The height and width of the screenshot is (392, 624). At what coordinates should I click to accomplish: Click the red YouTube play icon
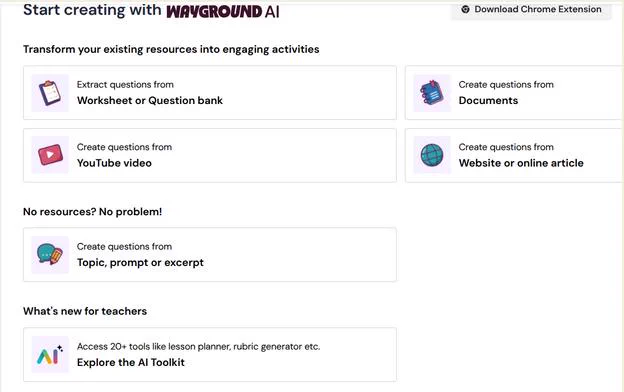tap(50, 155)
